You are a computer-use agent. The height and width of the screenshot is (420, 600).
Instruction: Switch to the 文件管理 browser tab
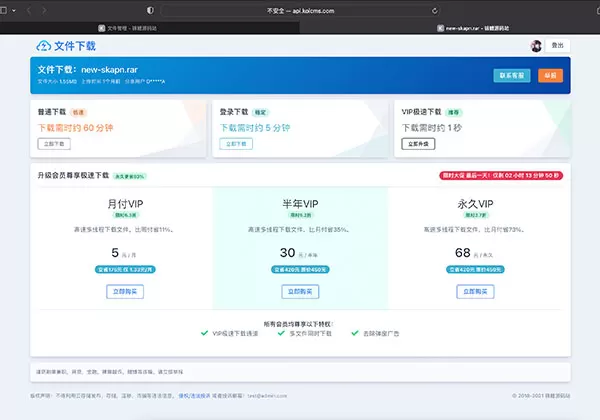tap(150, 28)
